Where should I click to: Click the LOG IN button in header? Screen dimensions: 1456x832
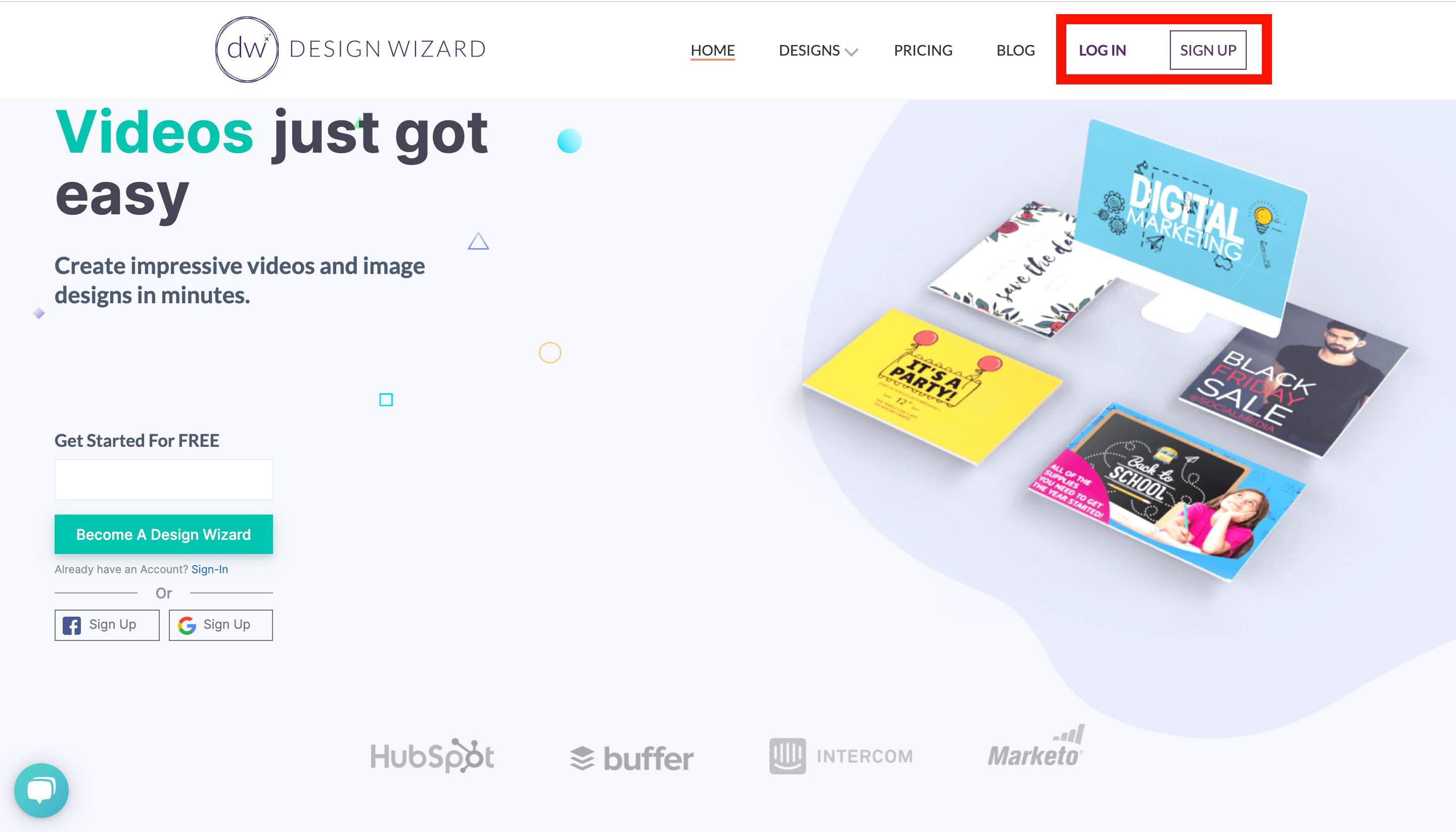(x=1101, y=48)
